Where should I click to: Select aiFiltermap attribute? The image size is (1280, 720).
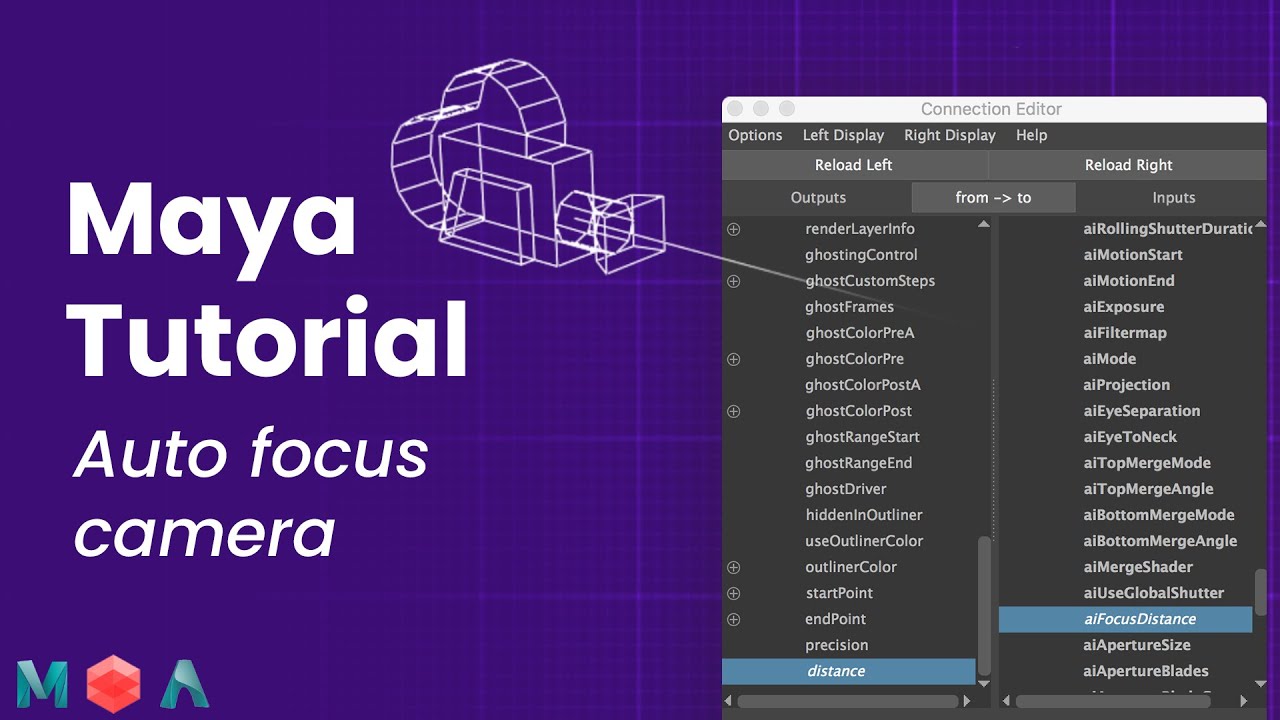(1125, 333)
